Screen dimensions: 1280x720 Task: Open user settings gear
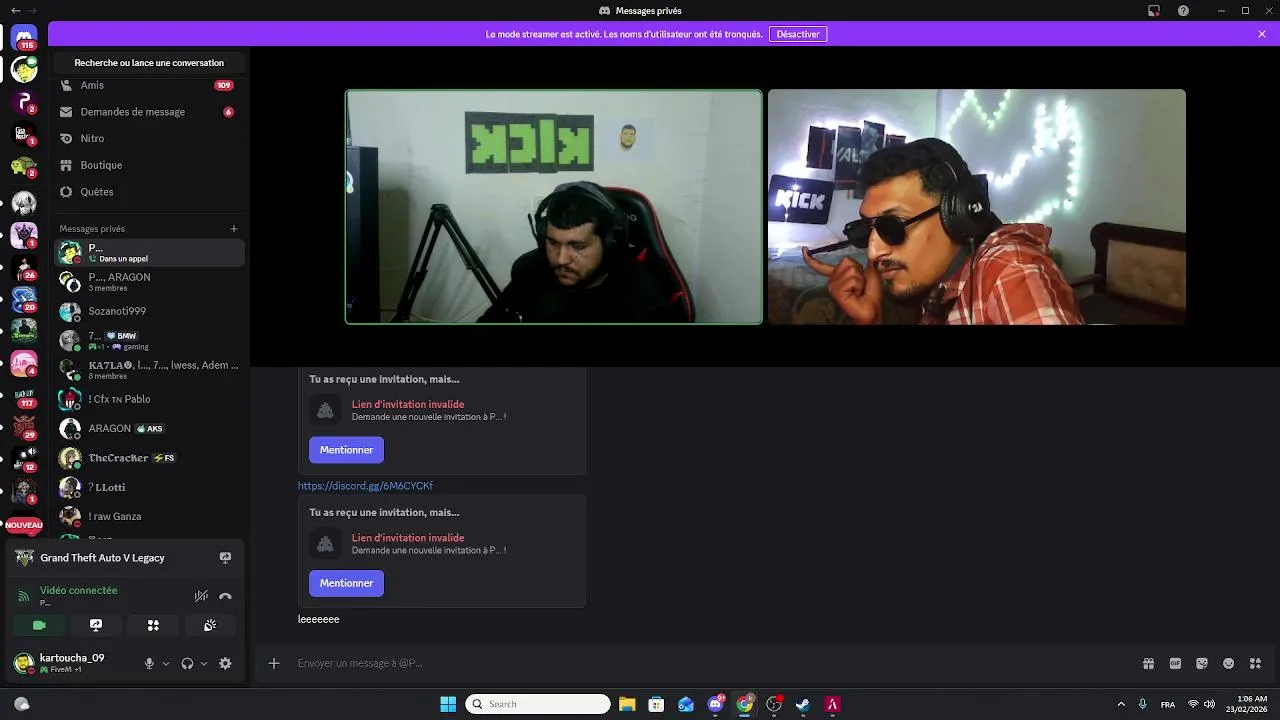[225, 663]
